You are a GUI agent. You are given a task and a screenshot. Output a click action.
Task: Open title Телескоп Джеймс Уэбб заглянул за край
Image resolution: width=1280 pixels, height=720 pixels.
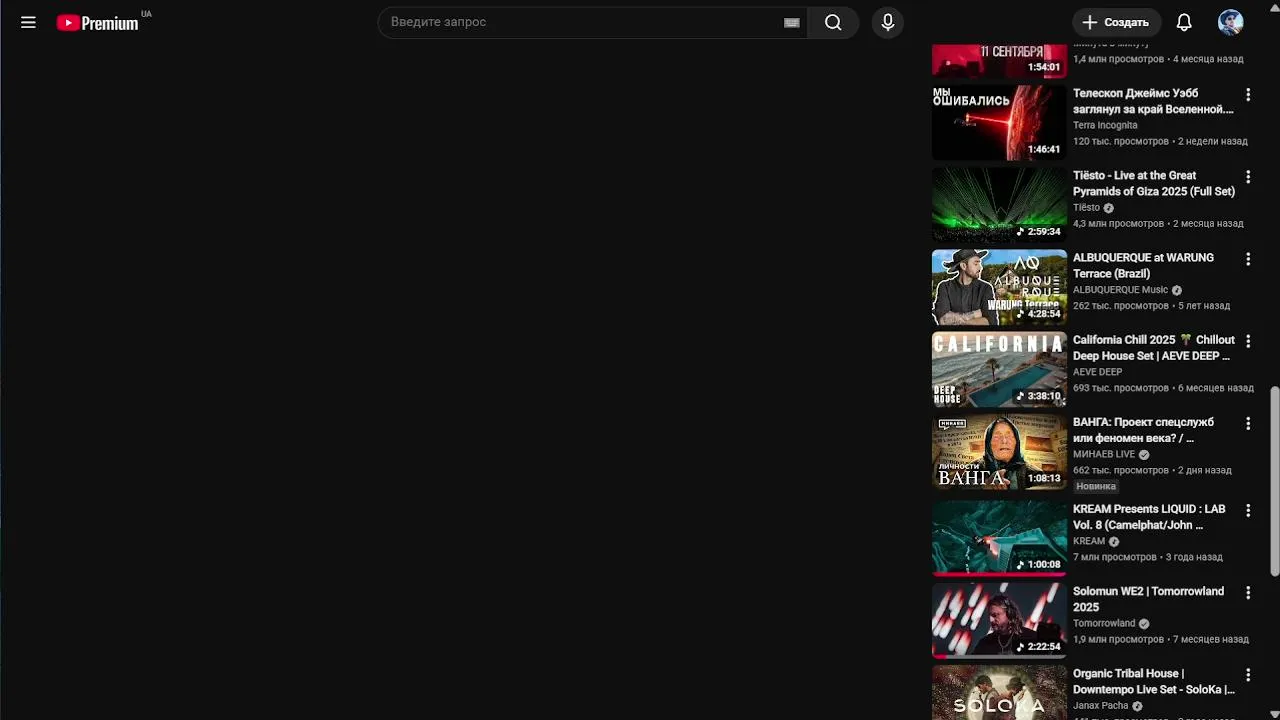(x=1153, y=101)
